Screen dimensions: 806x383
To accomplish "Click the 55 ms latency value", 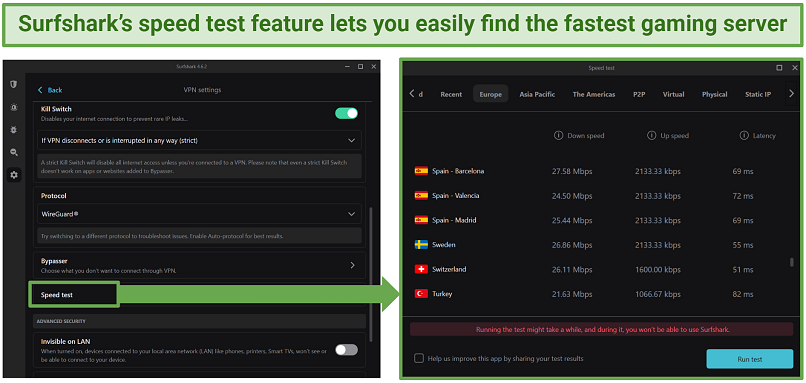I will click(x=743, y=245).
